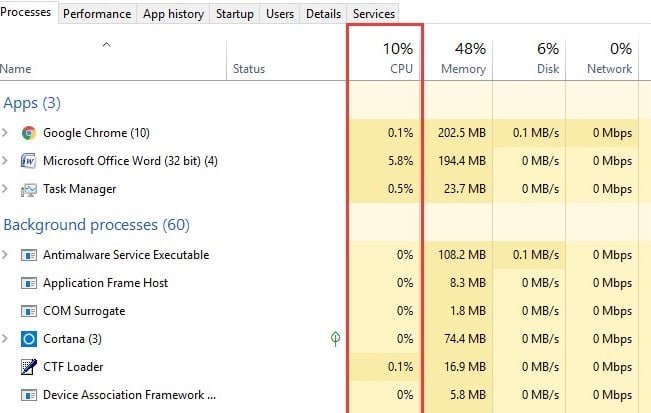Select Cortana (3) row name

[x=72, y=339]
